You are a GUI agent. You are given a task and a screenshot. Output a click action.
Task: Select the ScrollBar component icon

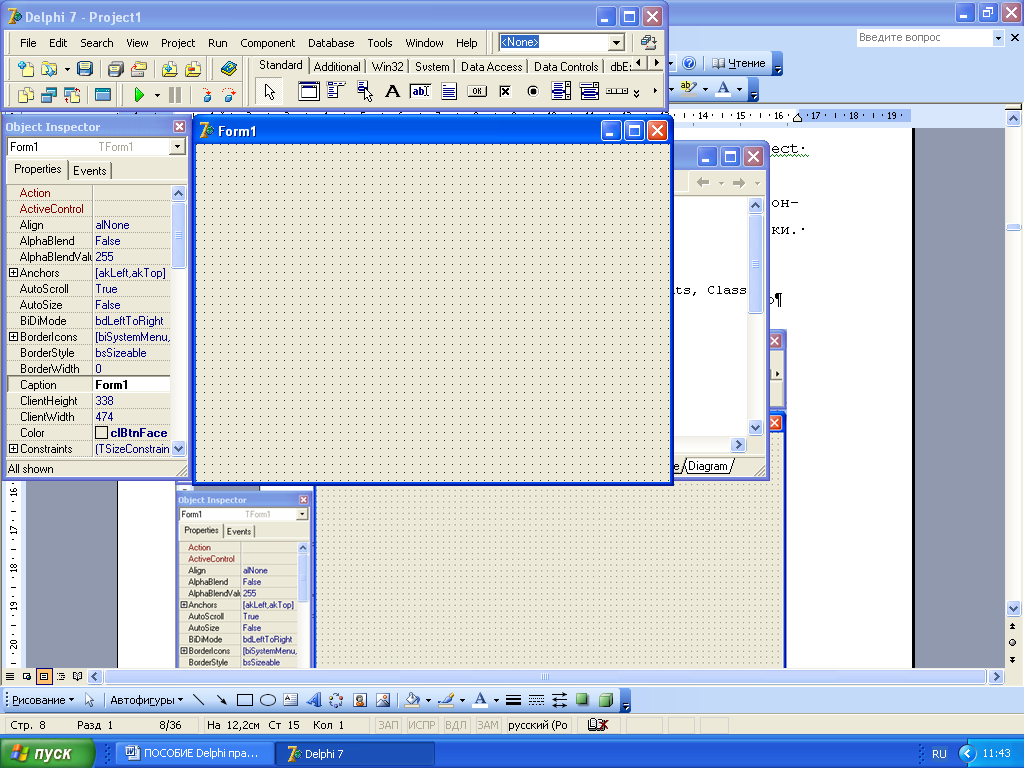[x=616, y=91]
